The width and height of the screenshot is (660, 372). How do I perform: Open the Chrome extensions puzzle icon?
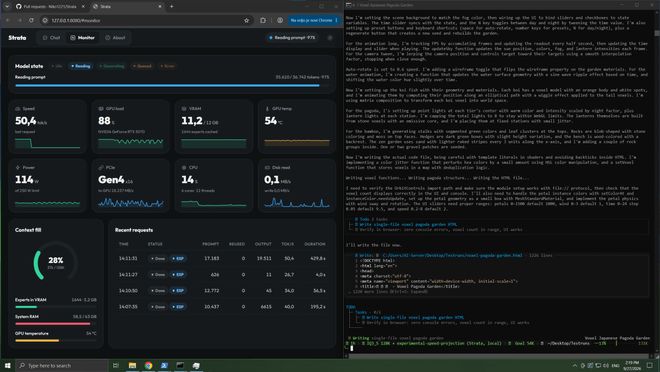point(263,20)
